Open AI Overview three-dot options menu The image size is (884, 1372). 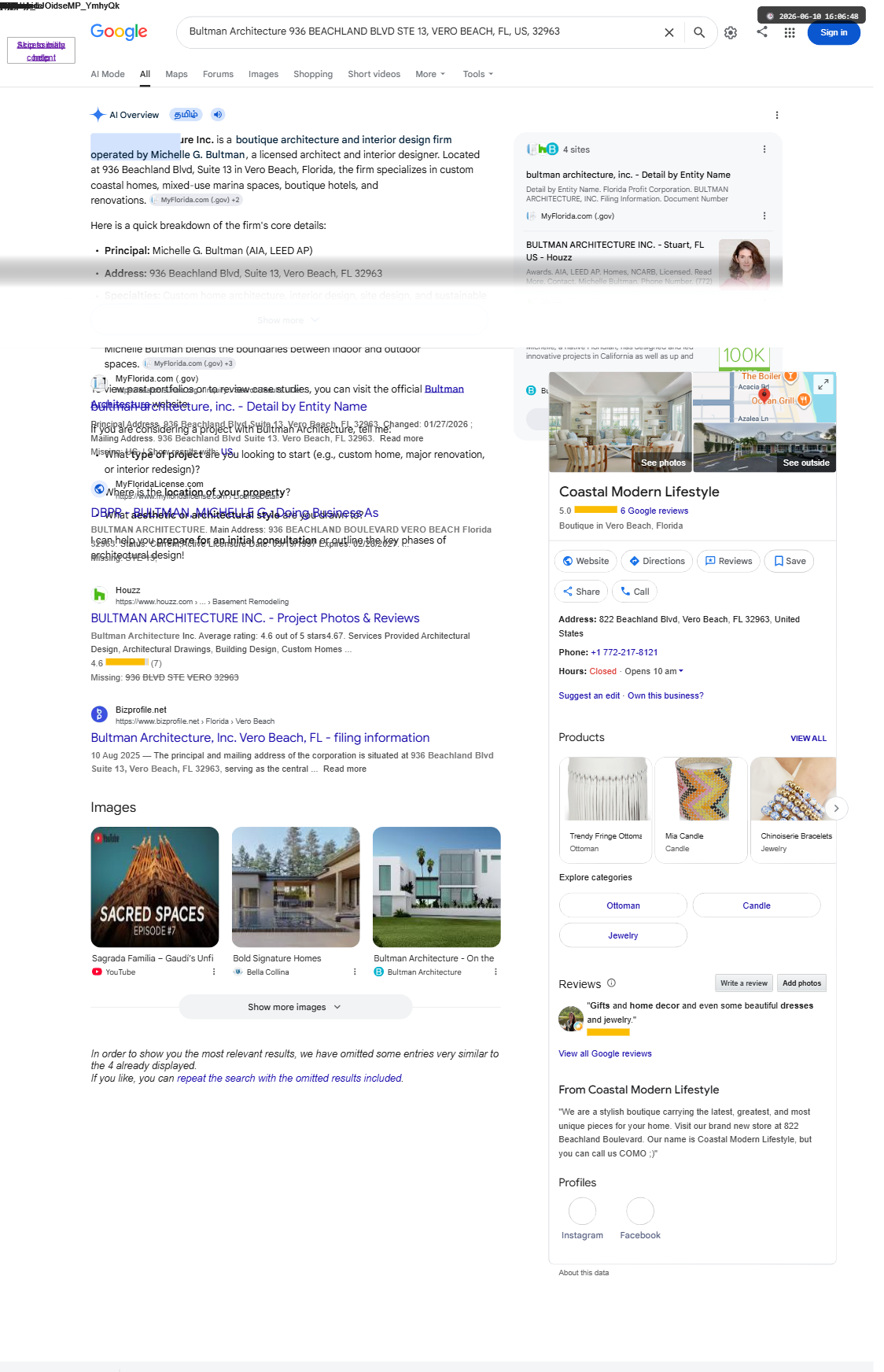777,115
